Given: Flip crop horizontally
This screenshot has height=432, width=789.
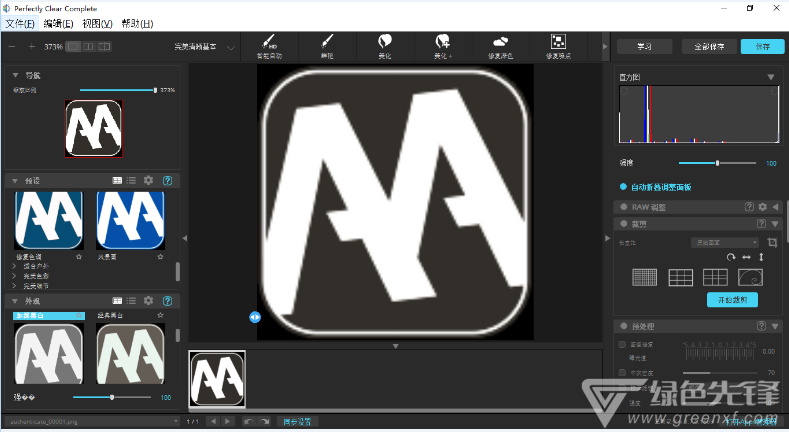Looking at the screenshot, I should tap(746, 257).
